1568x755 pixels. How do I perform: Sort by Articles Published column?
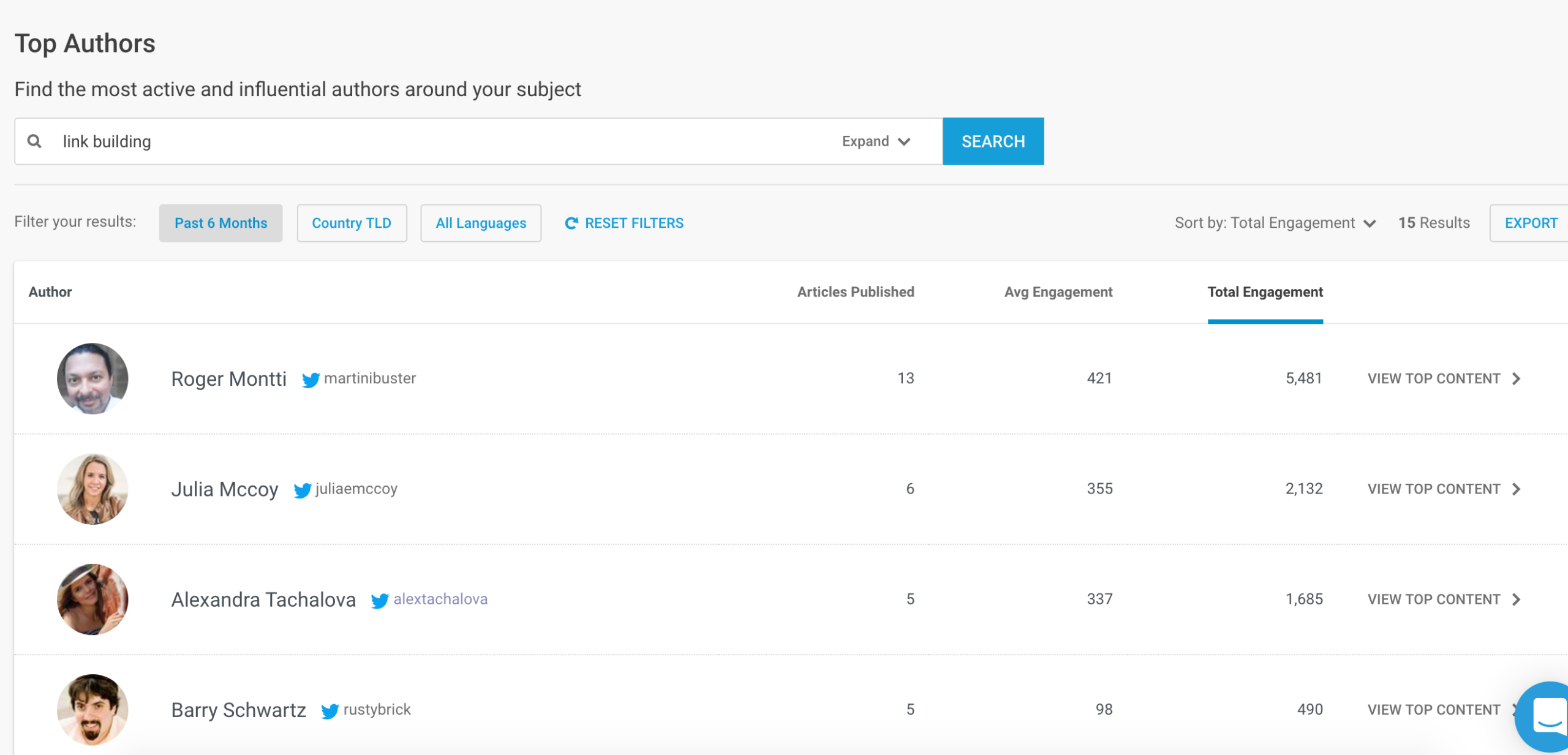tap(855, 292)
